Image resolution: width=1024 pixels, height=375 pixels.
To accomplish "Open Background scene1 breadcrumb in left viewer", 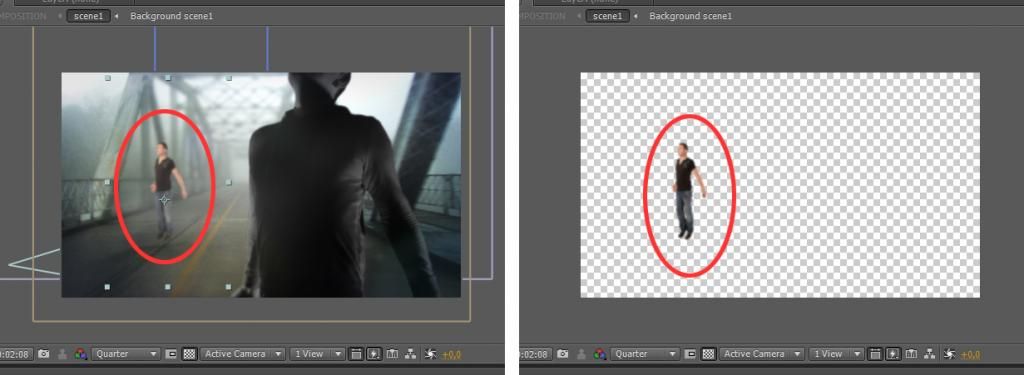I will [x=171, y=16].
